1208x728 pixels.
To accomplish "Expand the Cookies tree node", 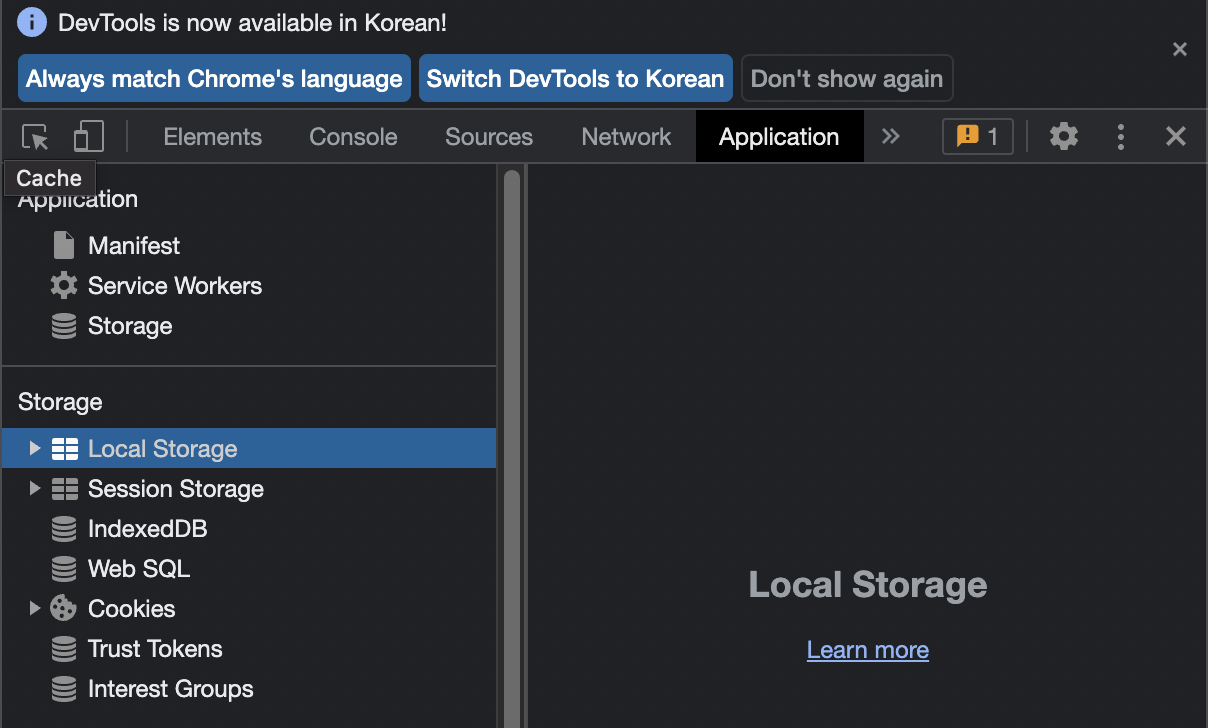I will (35, 608).
